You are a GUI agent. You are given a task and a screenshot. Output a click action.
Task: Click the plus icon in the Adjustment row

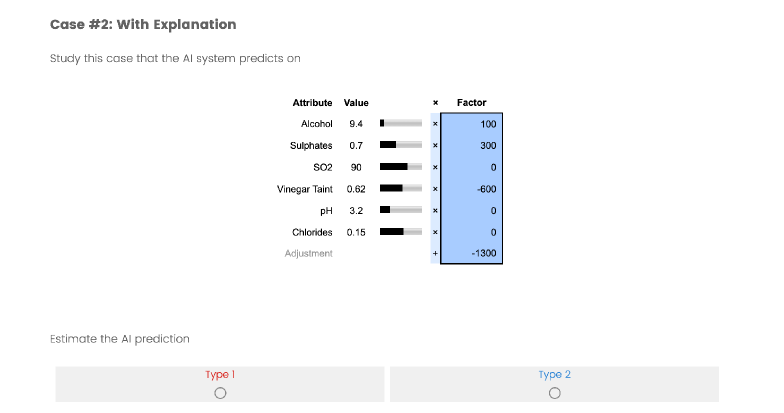[435, 254]
